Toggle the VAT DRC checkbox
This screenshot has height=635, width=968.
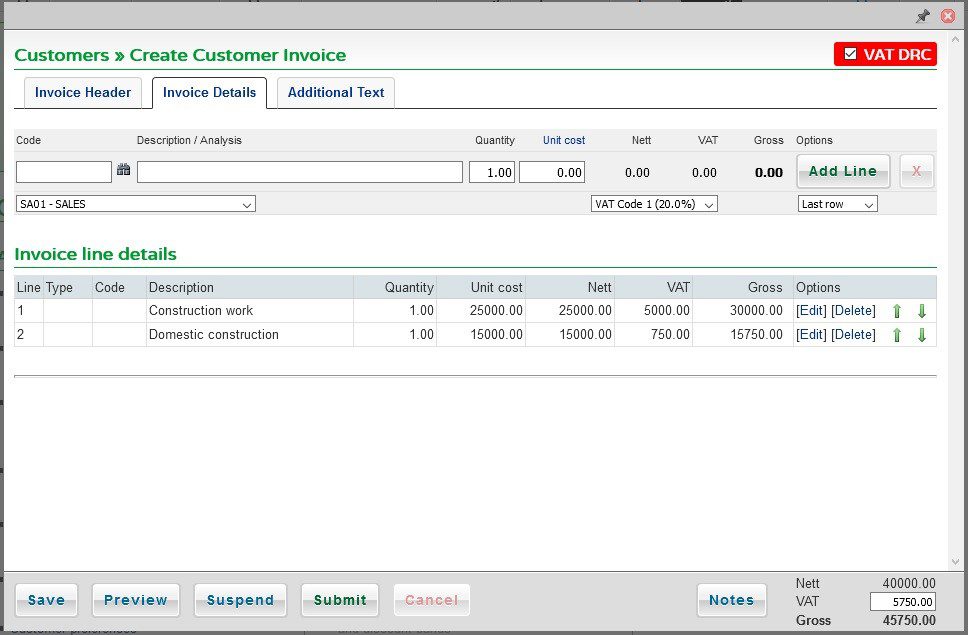[852, 55]
